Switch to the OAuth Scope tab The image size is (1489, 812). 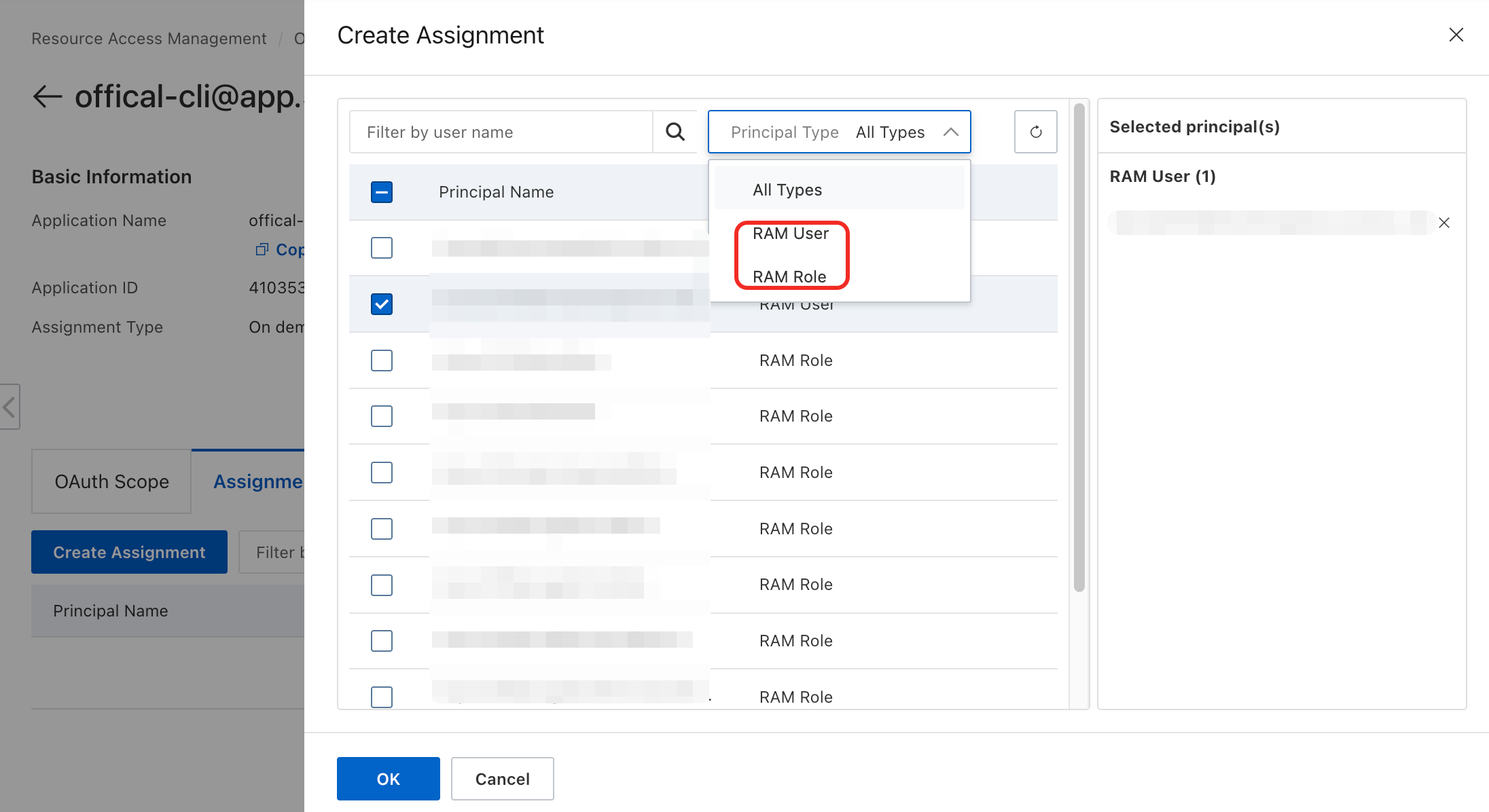[111, 481]
